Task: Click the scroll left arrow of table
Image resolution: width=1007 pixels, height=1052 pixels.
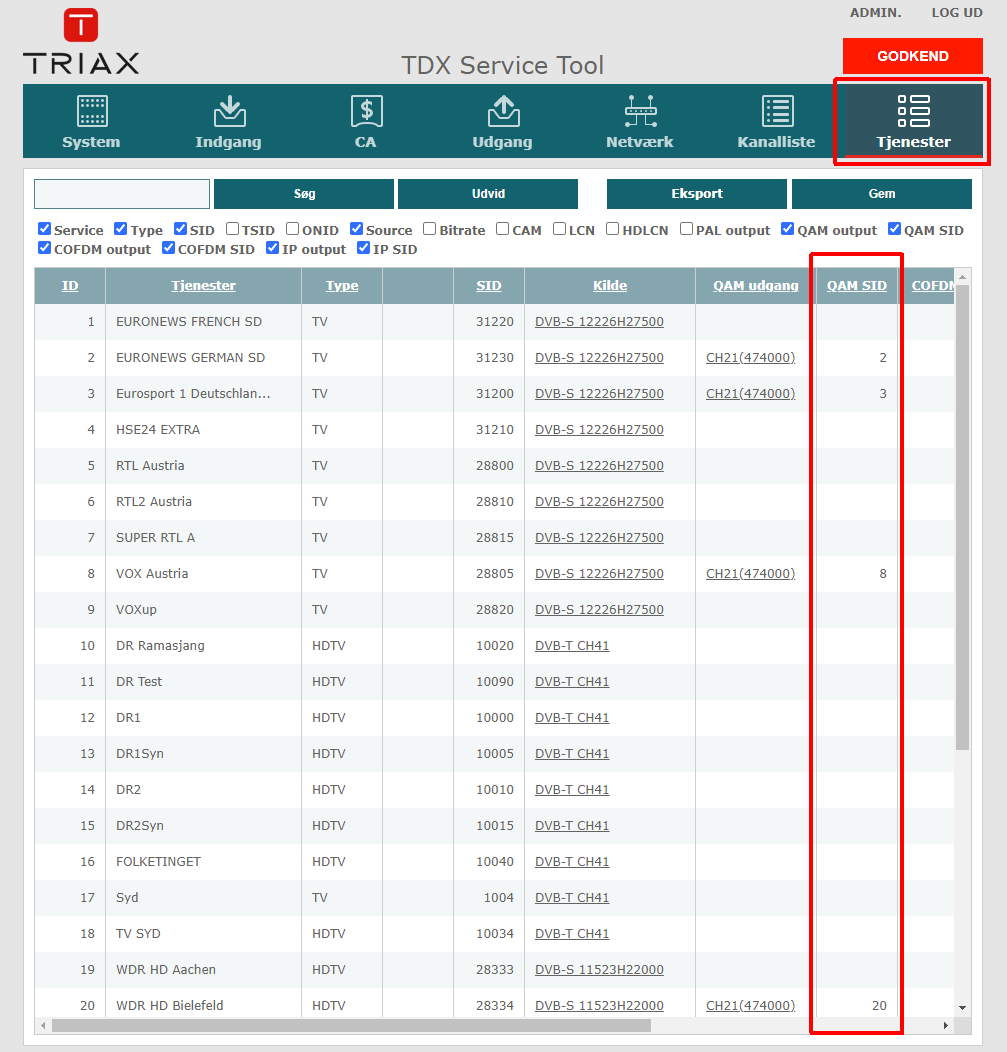Action: pyautogui.click(x=44, y=1026)
